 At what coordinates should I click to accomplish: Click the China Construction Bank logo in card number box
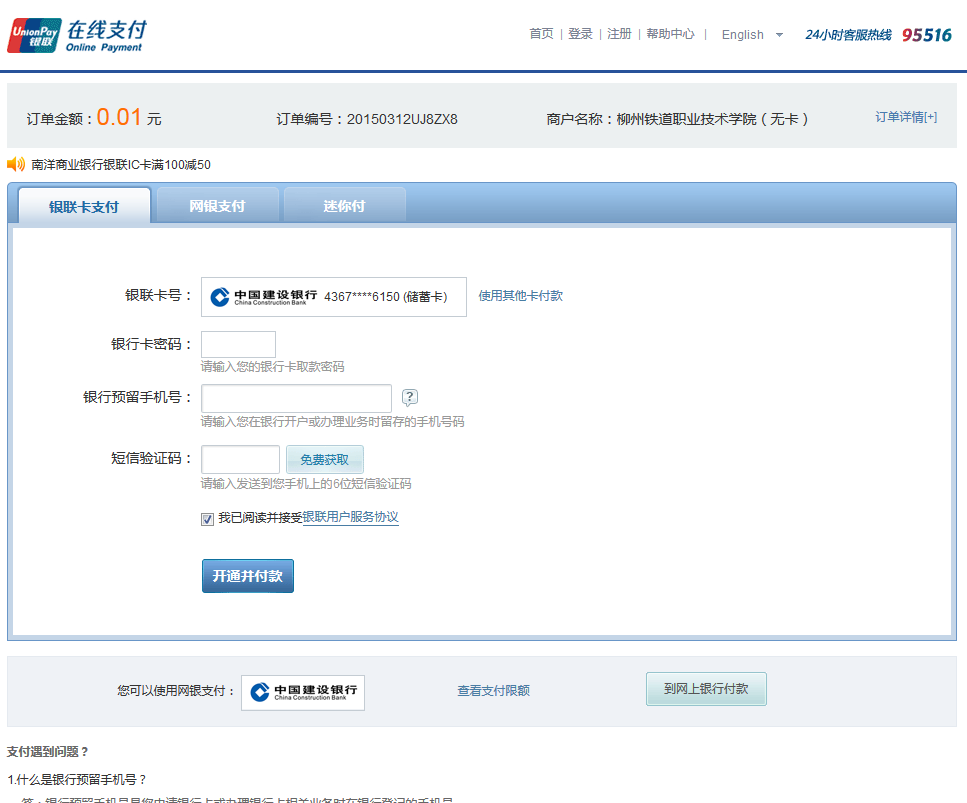(264, 297)
